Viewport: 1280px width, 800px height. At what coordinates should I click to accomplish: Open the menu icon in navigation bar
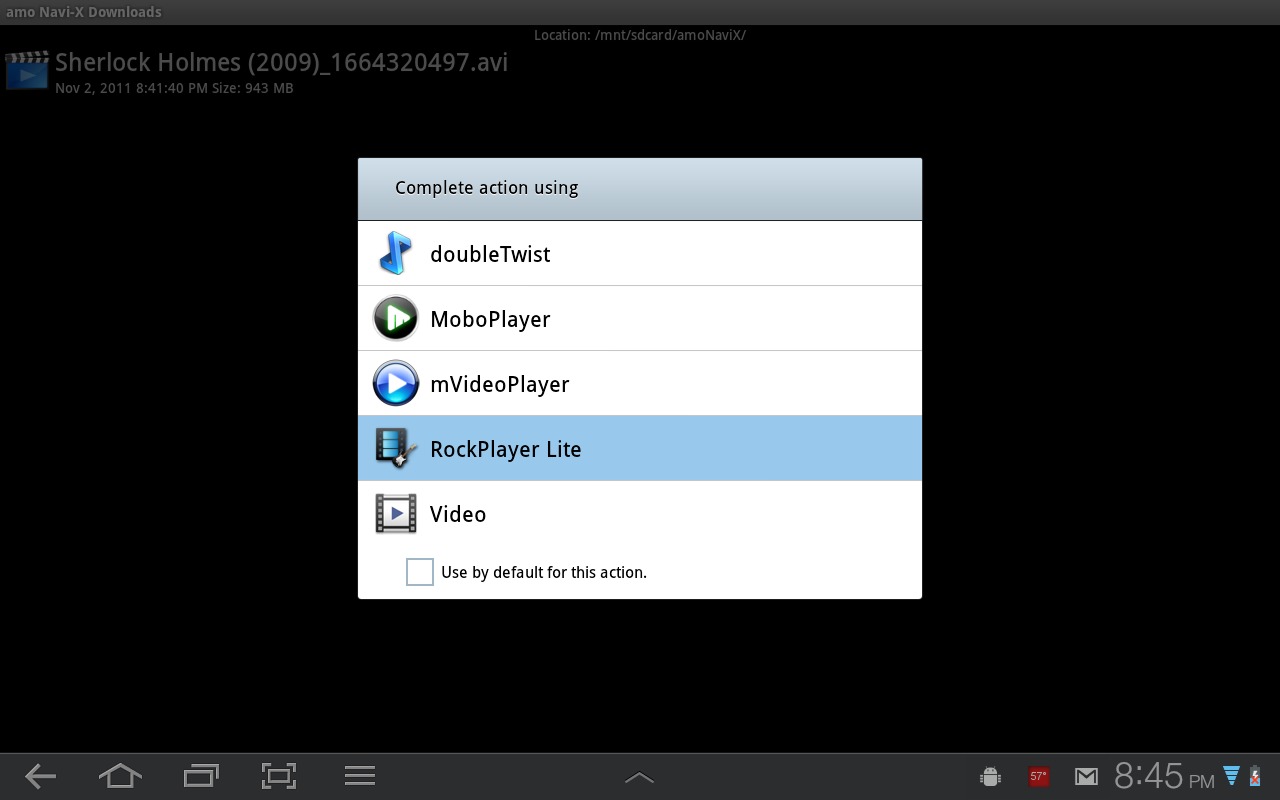click(x=359, y=776)
